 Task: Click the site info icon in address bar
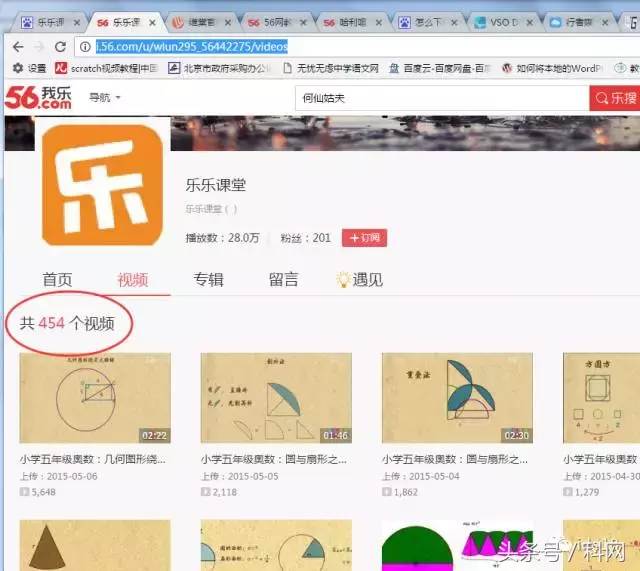[x=85, y=47]
